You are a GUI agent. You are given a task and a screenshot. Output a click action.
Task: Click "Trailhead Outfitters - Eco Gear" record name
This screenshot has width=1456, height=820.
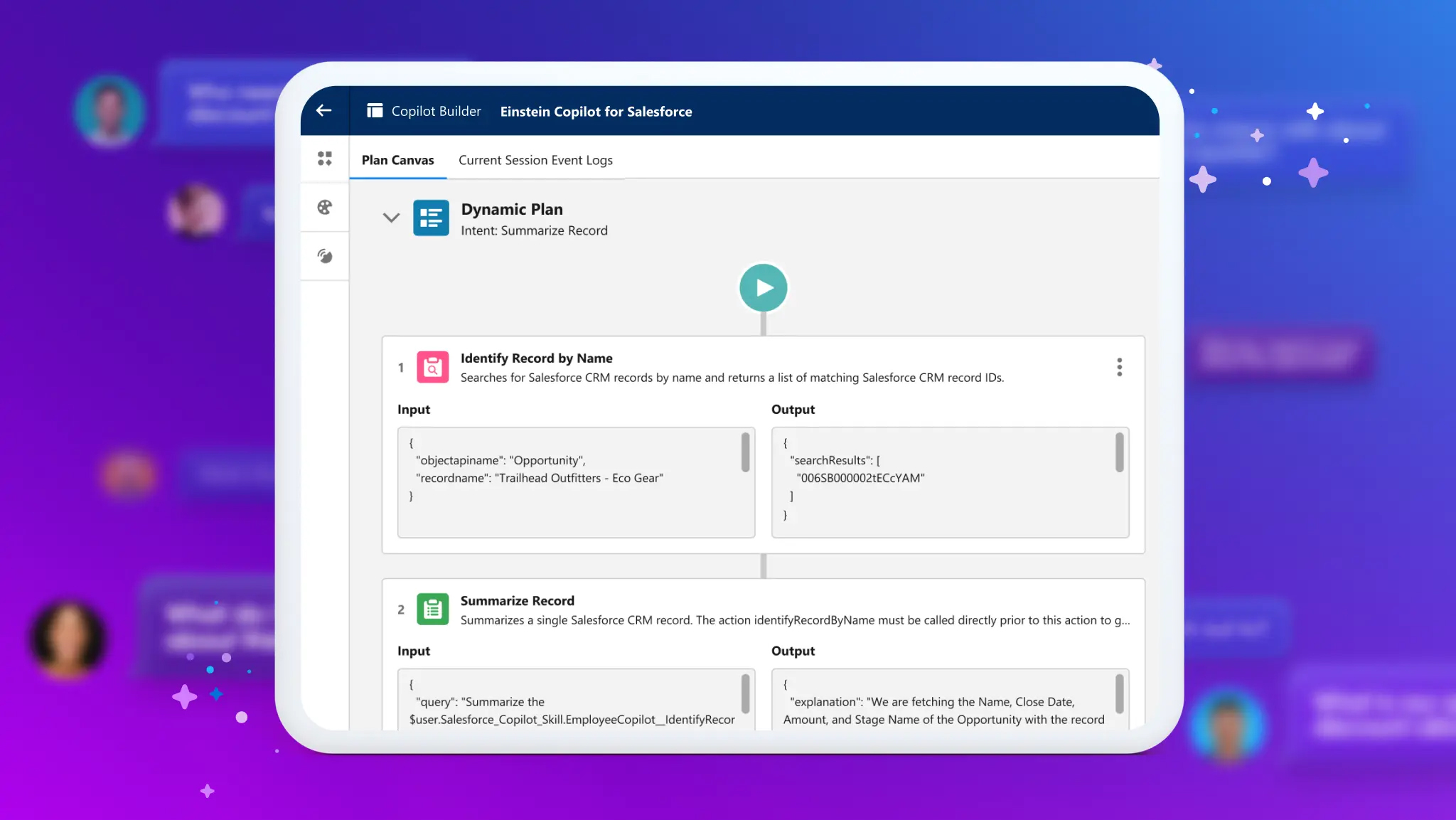click(579, 478)
